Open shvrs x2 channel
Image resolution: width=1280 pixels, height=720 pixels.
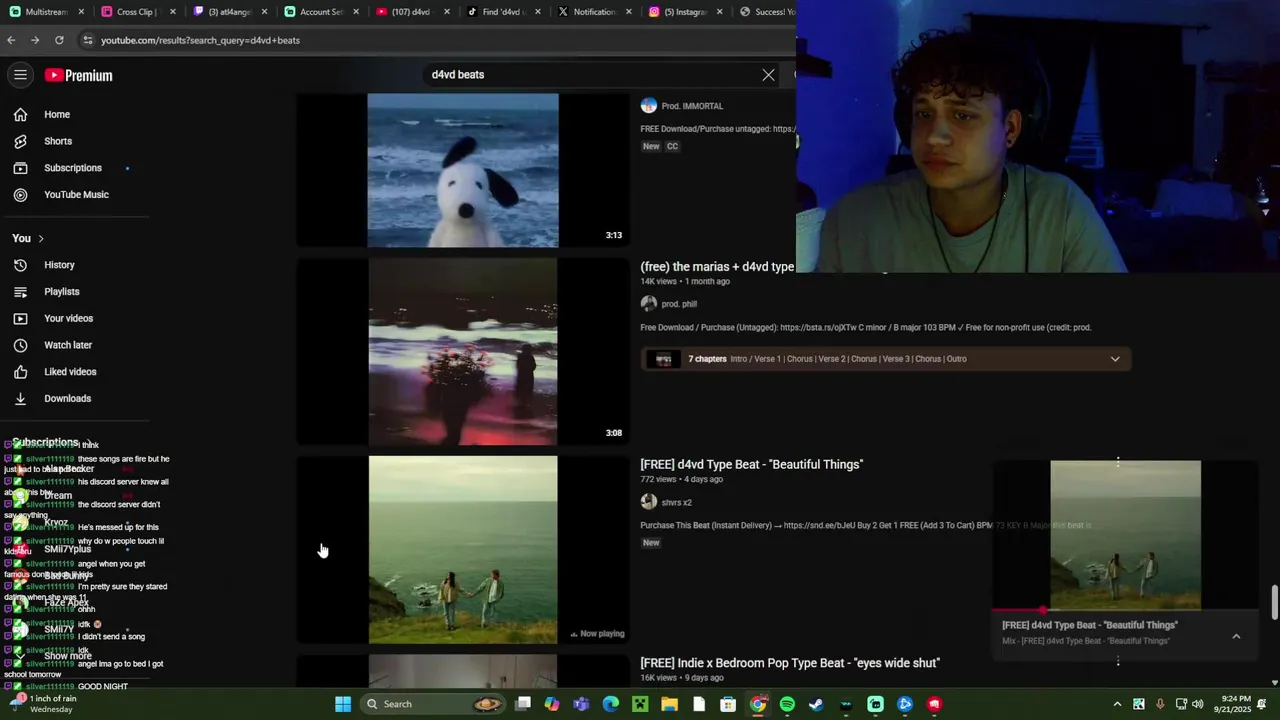pos(676,502)
